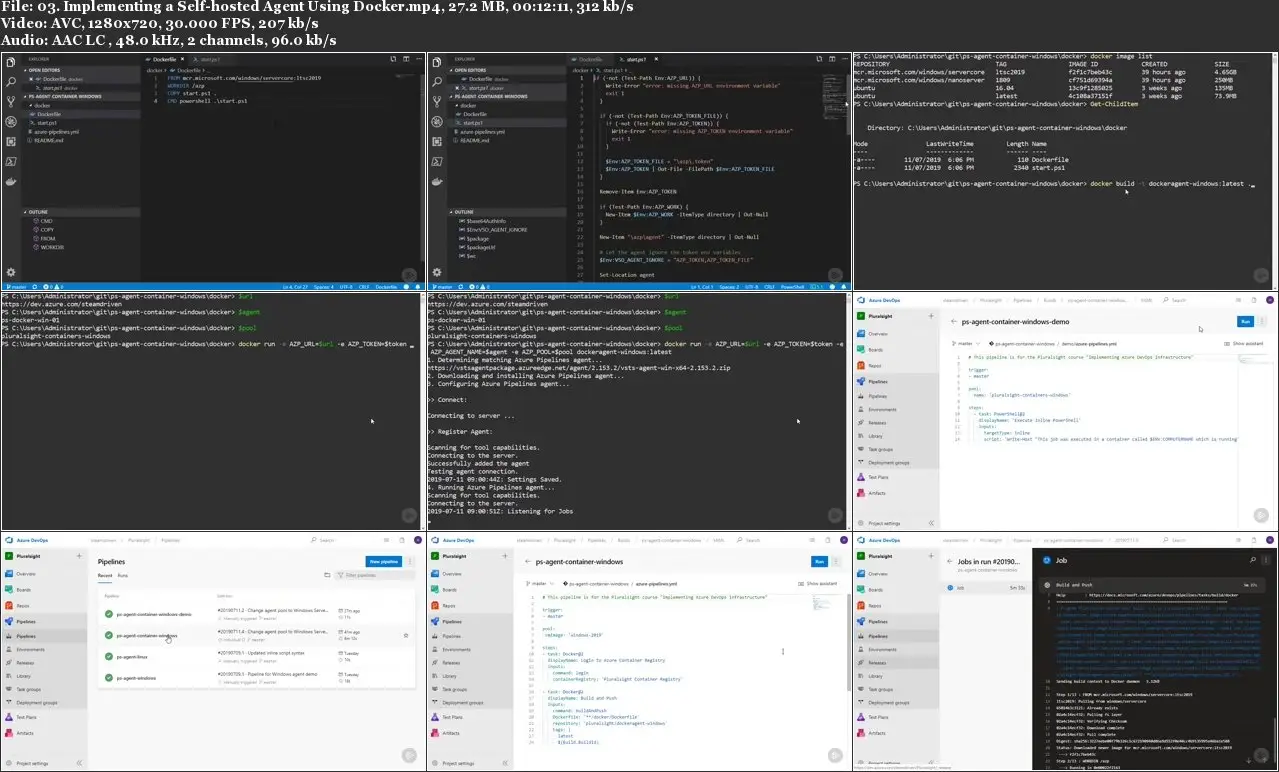Select Recent tab in Pipelines list
The image size is (1279, 772).
(105, 575)
